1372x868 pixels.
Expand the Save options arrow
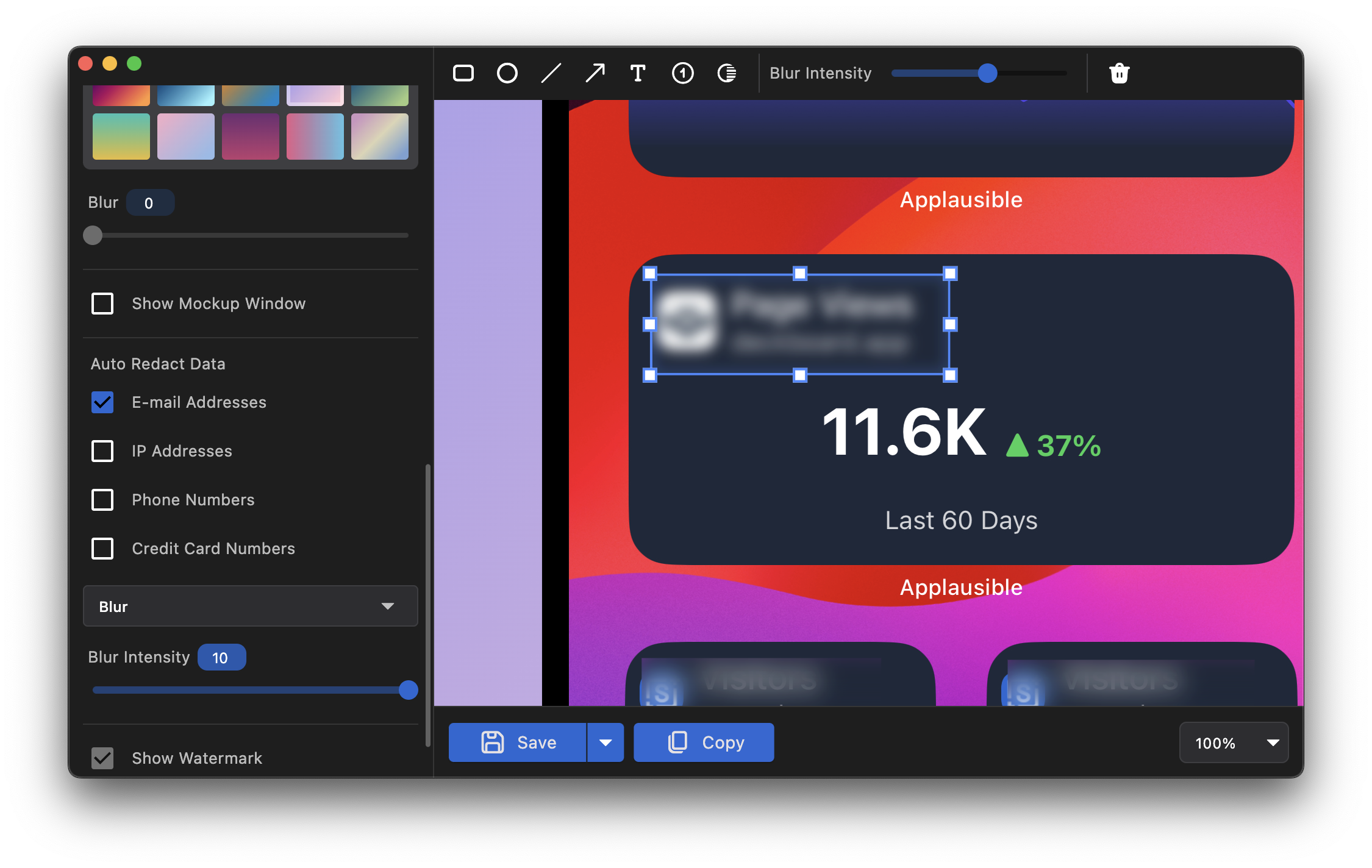pos(606,742)
